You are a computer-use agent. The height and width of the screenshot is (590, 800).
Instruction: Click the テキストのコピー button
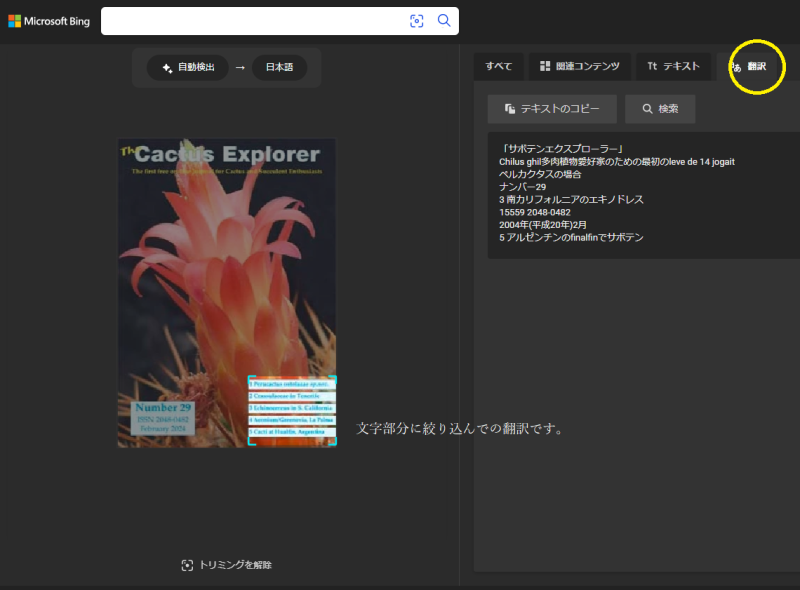552,109
